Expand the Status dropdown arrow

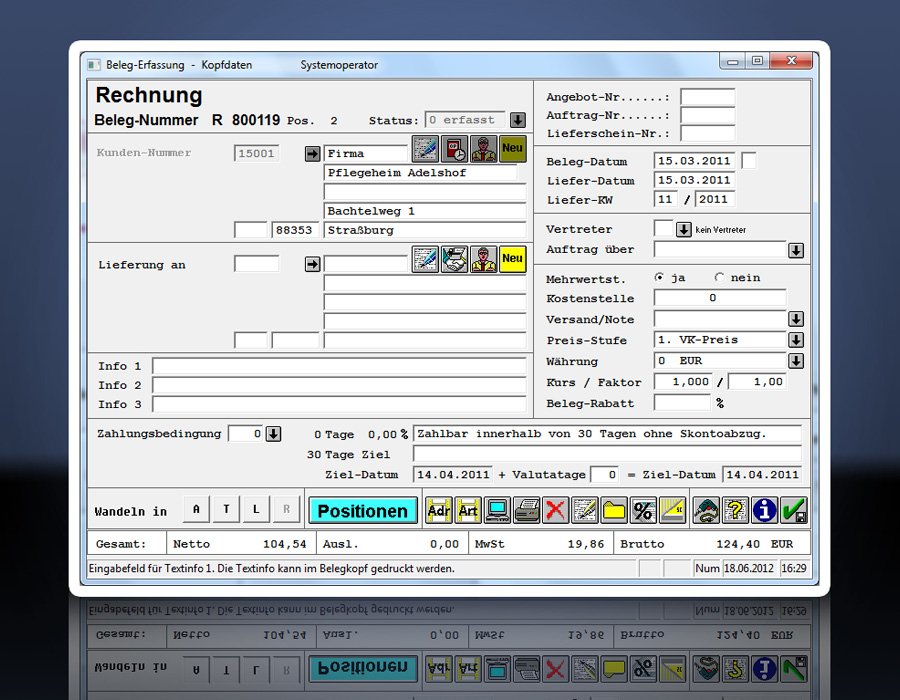(518, 120)
